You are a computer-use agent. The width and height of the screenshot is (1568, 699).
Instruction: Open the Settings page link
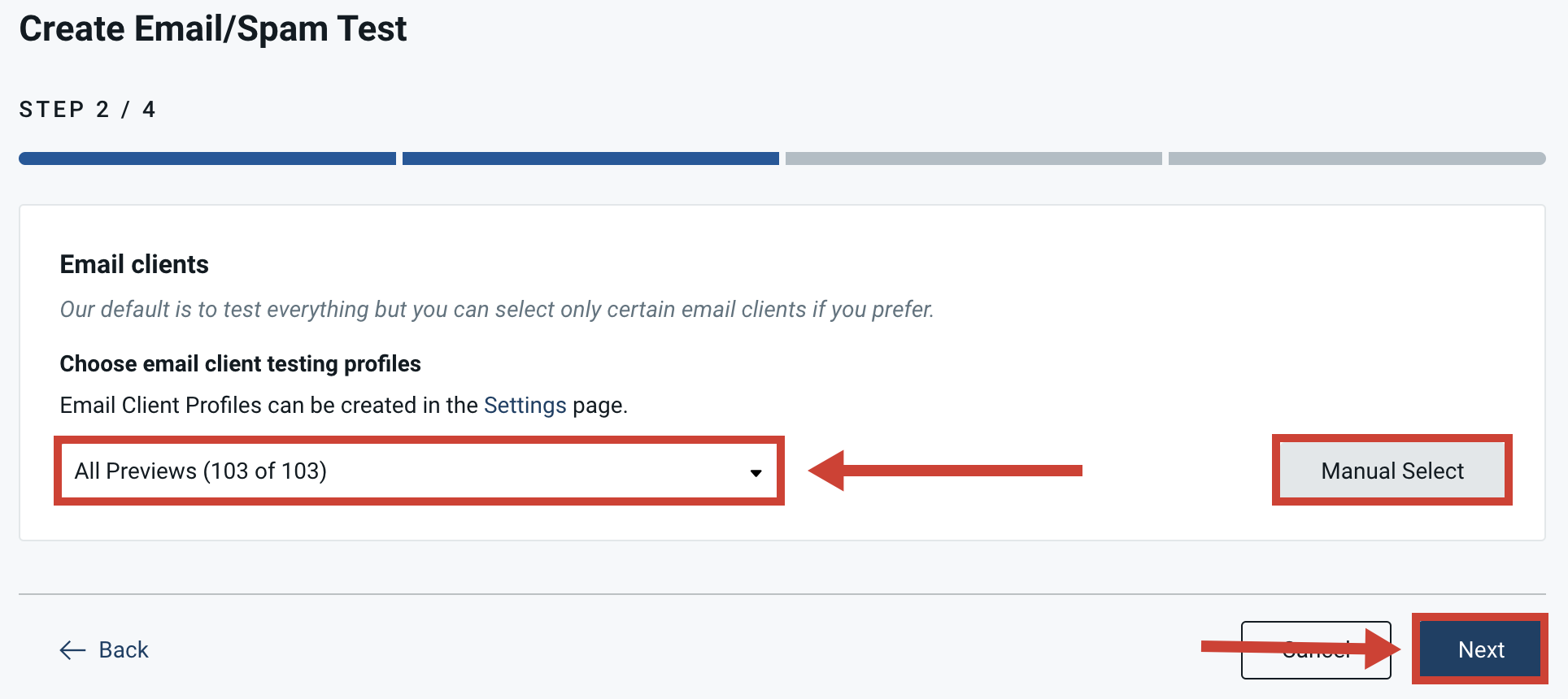525,405
